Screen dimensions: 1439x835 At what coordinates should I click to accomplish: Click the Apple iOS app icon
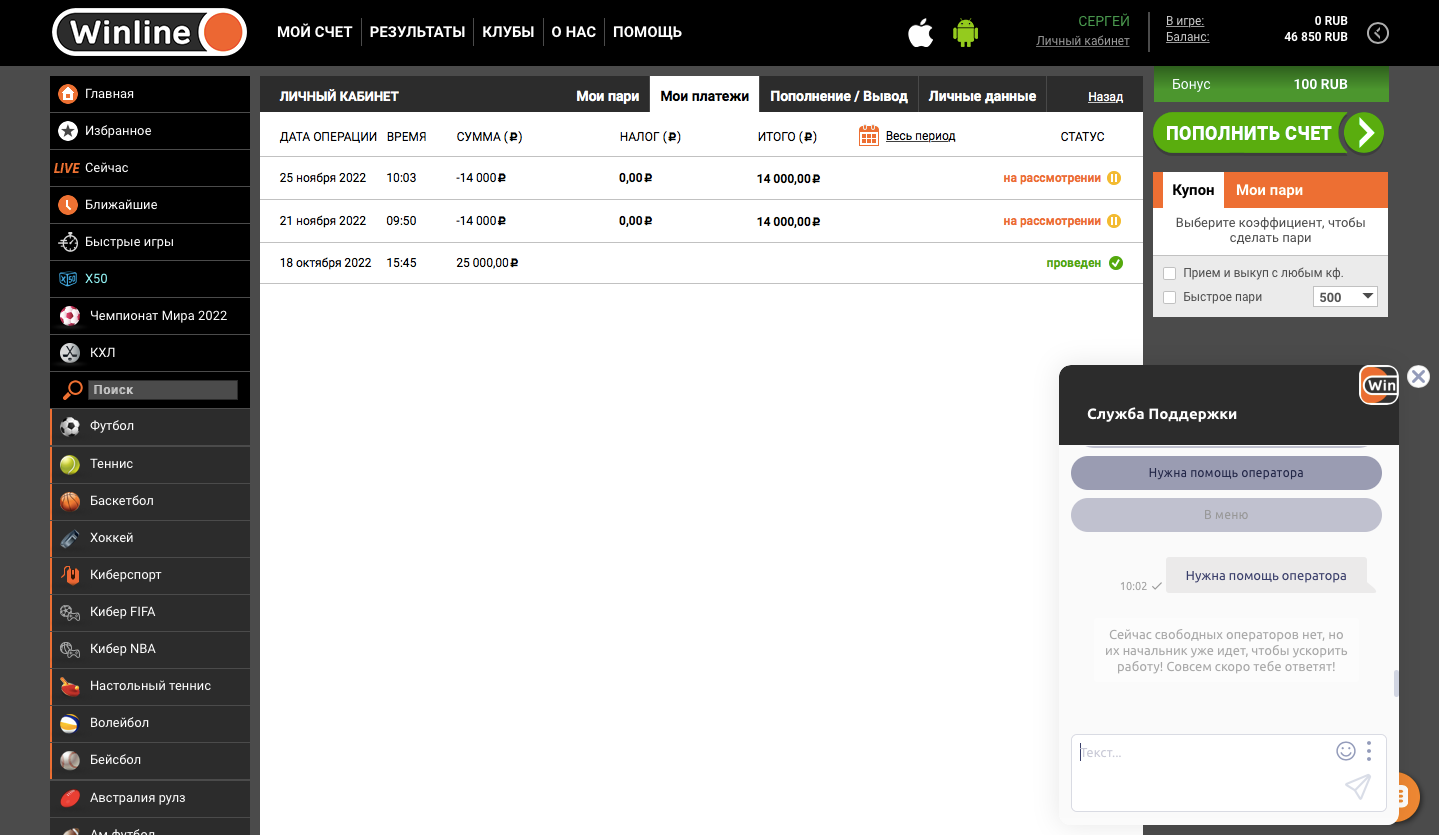920,33
